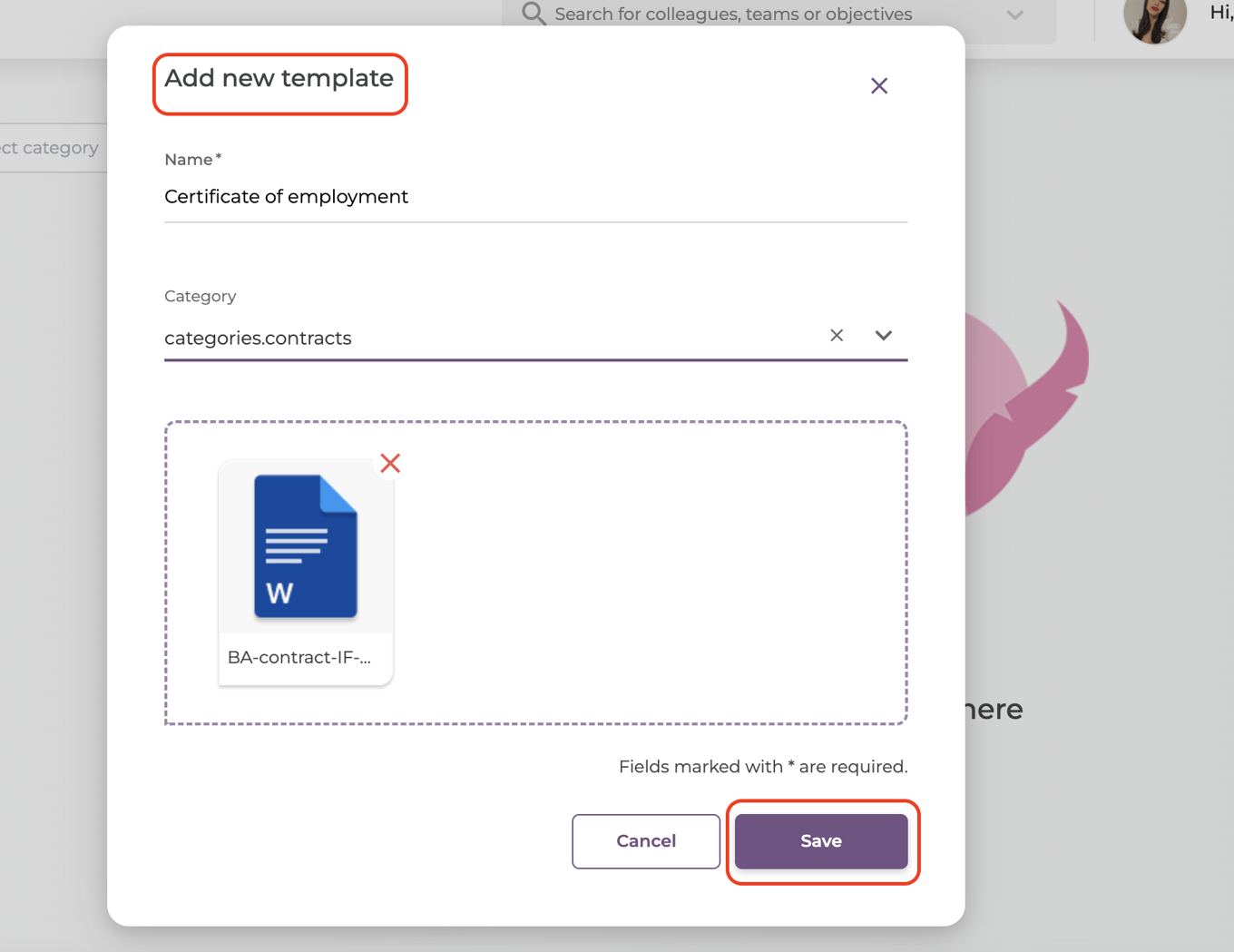Remove the uploaded file using the red X
Image resolution: width=1234 pixels, height=952 pixels.
[390, 463]
